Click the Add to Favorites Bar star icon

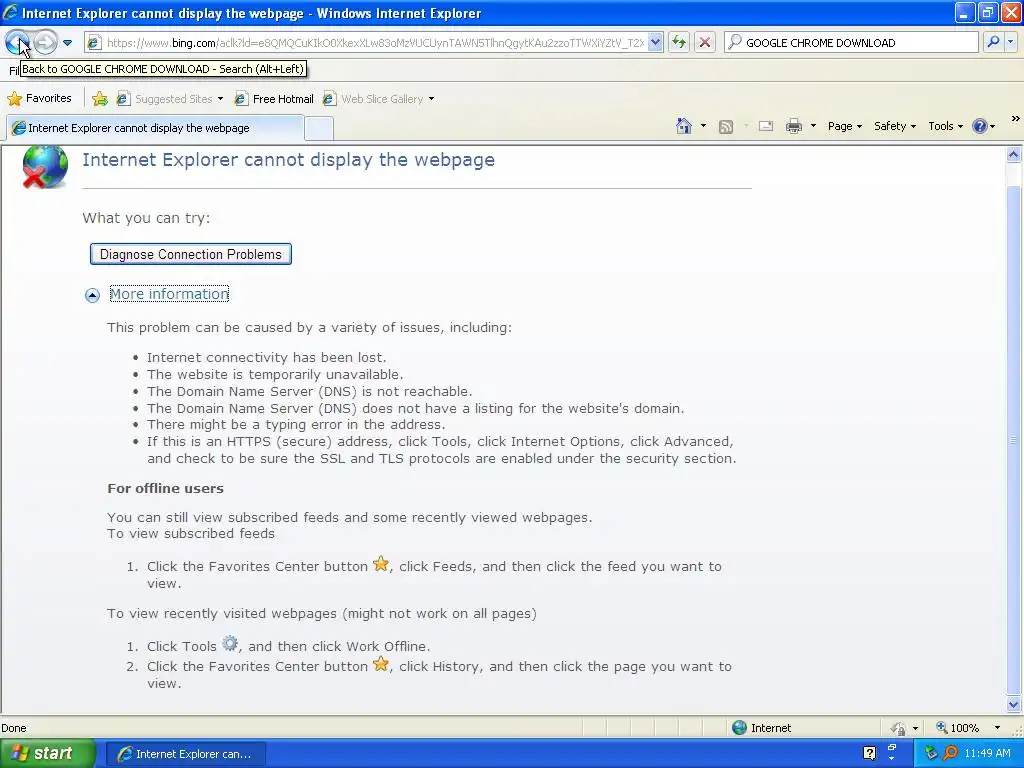pyautogui.click(x=100, y=99)
